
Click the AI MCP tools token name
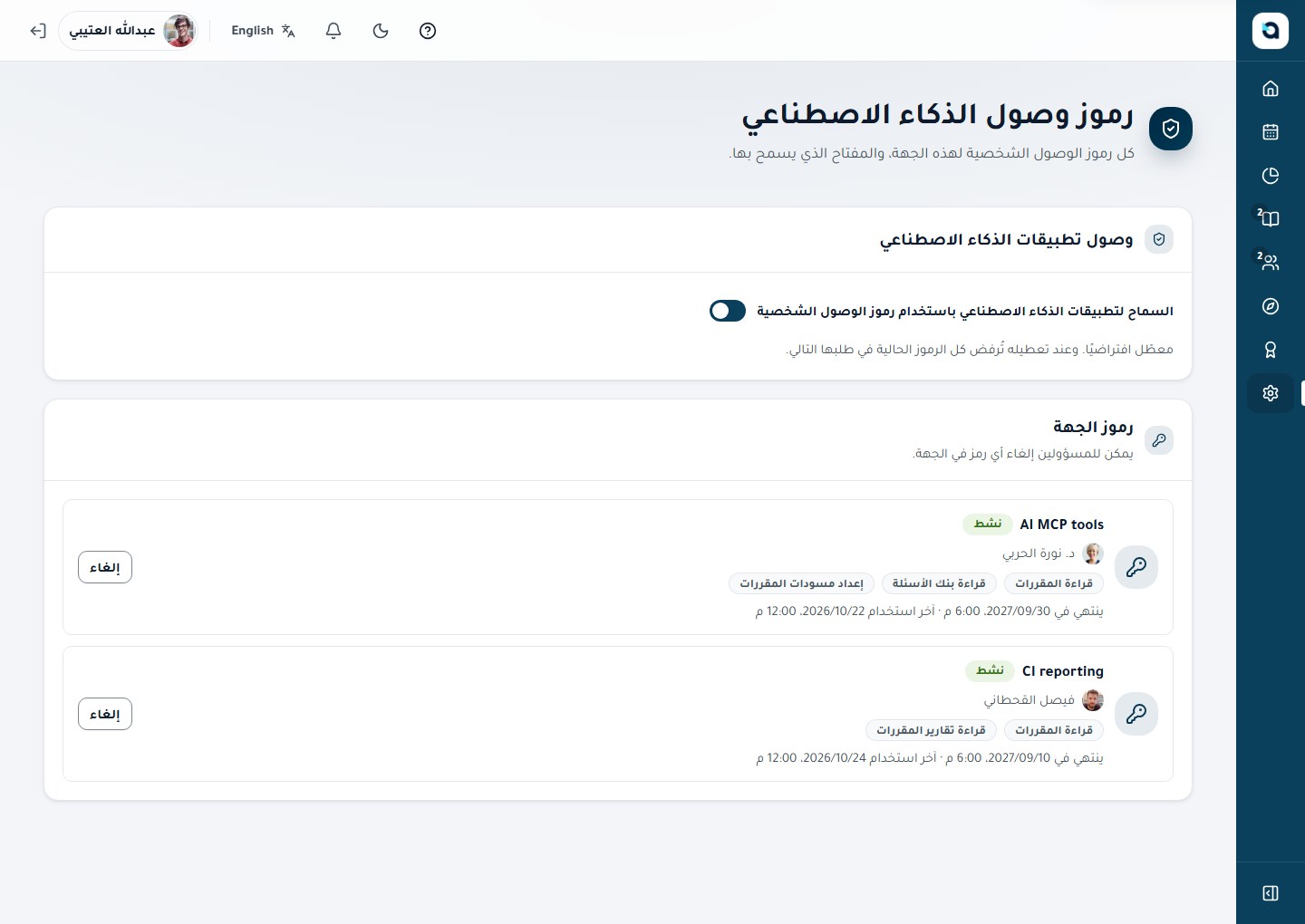coord(1062,525)
